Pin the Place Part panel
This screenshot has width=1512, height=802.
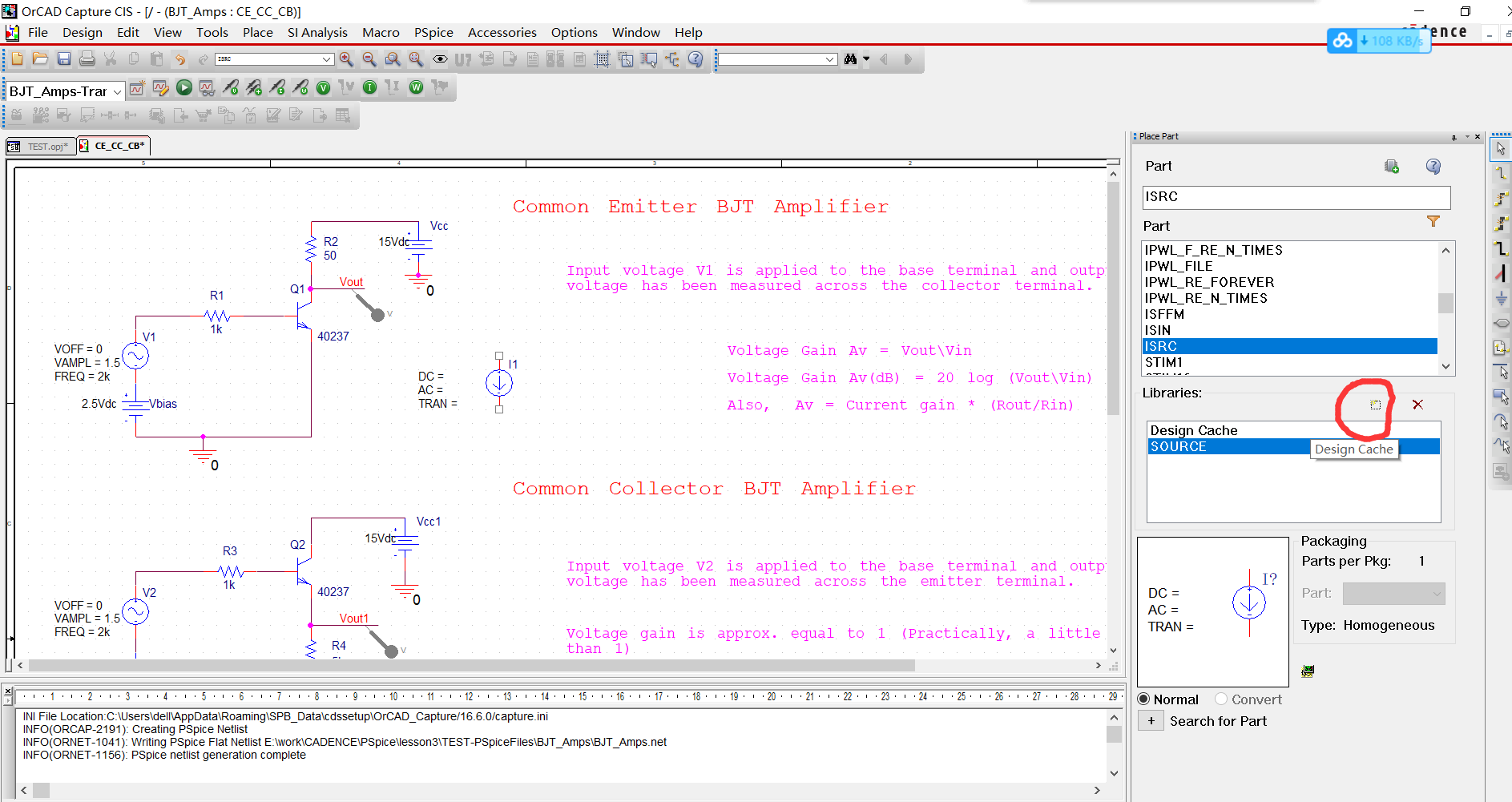point(1454,137)
